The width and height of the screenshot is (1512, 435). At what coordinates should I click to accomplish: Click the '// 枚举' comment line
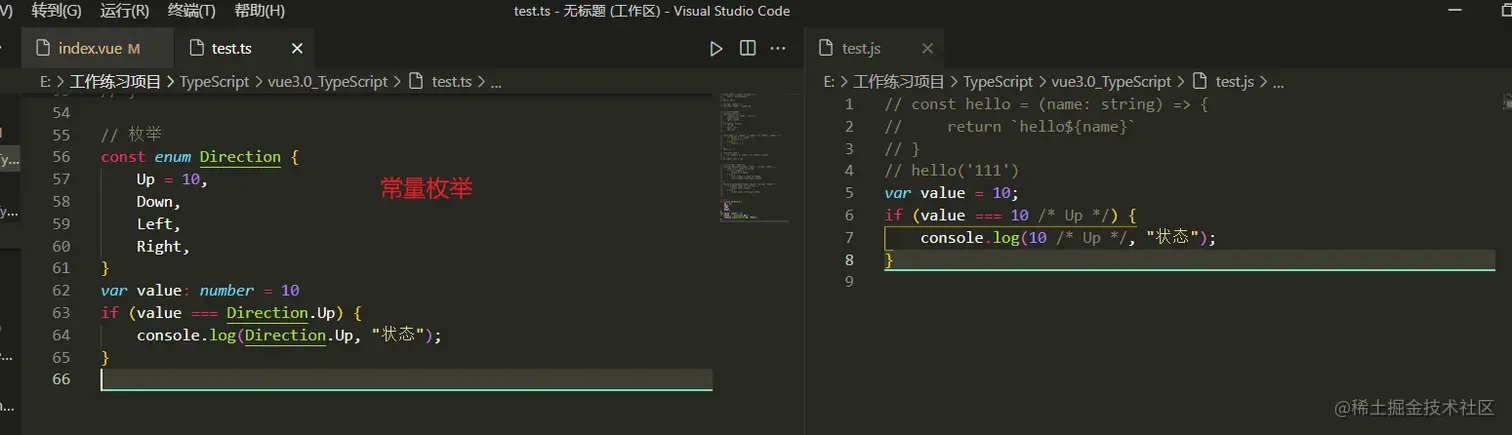coord(131,134)
